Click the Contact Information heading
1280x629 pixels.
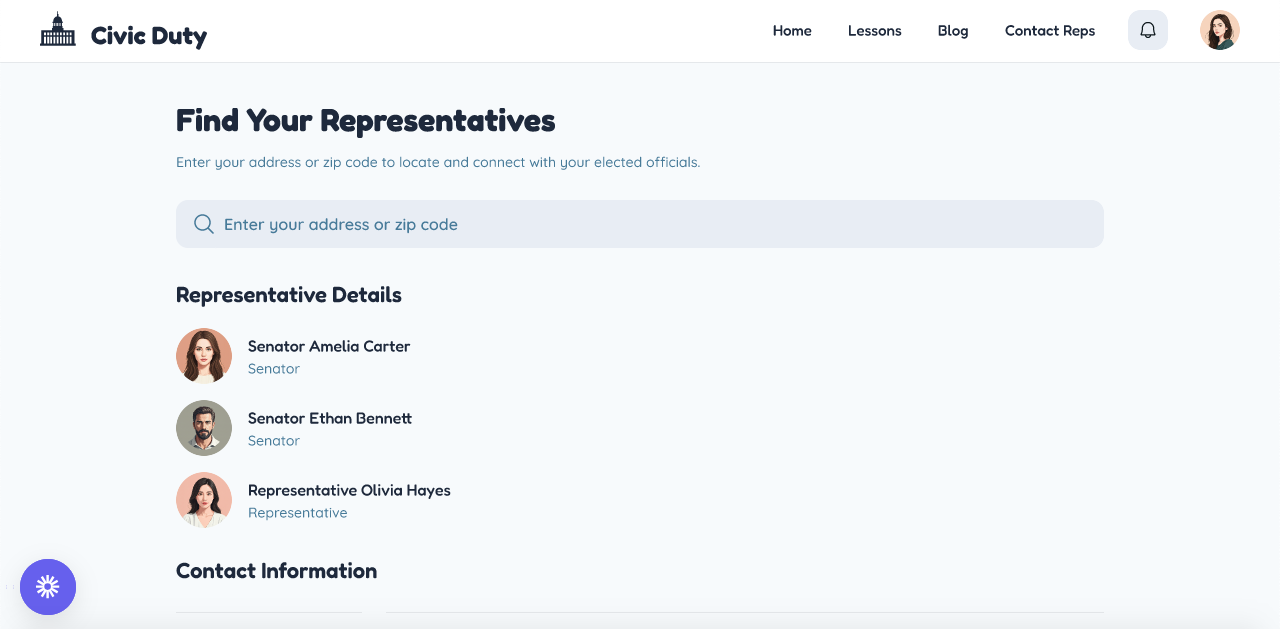(x=276, y=571)
